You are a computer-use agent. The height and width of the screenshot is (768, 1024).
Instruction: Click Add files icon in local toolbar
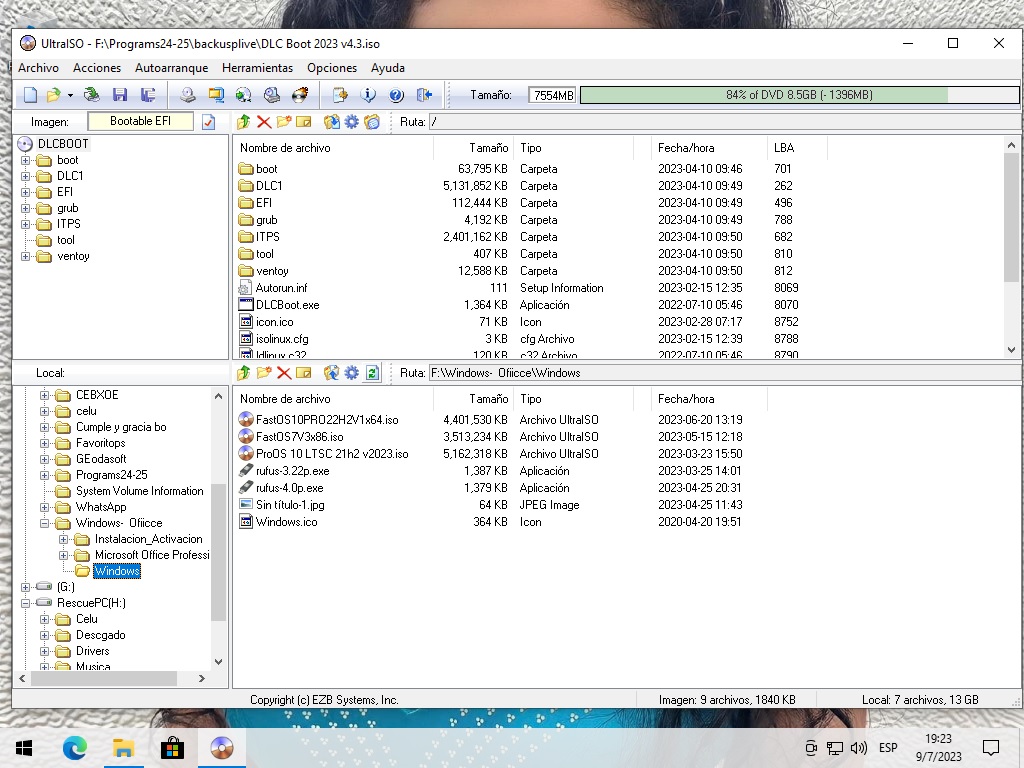(332, 373)
